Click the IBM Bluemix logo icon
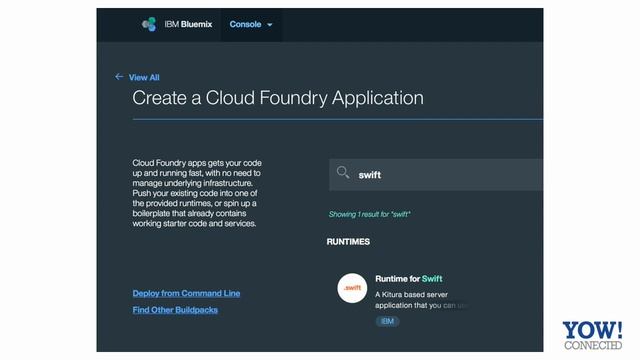The image size is (640, 360). [149, 24]
